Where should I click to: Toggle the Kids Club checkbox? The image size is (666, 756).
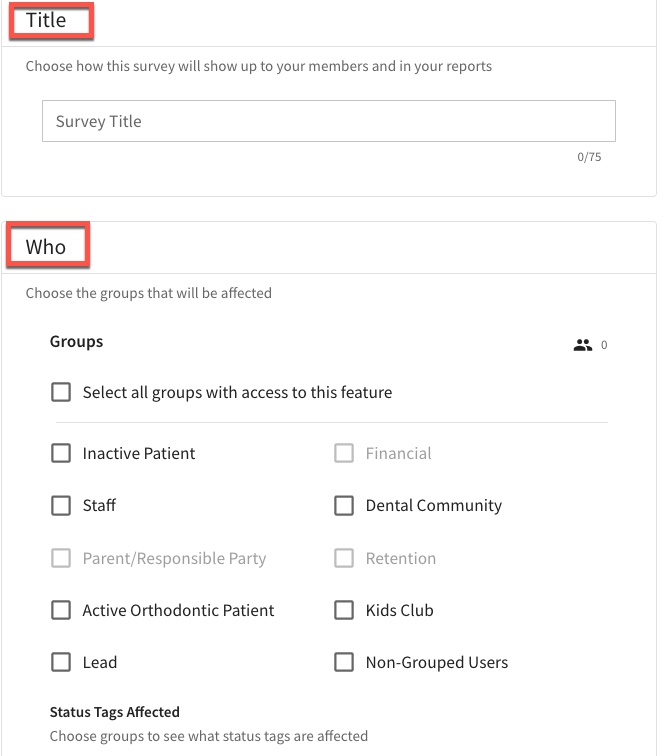click(344, 610)
